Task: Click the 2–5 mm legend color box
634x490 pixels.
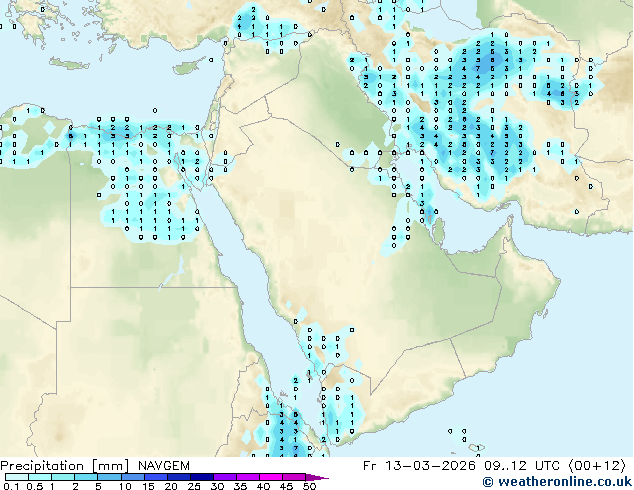Action: (x=86, y=477)
